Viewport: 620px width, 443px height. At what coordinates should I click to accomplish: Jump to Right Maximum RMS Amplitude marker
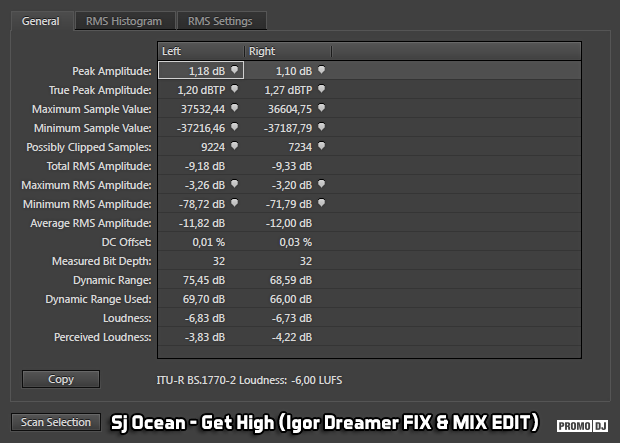[321, 184]
